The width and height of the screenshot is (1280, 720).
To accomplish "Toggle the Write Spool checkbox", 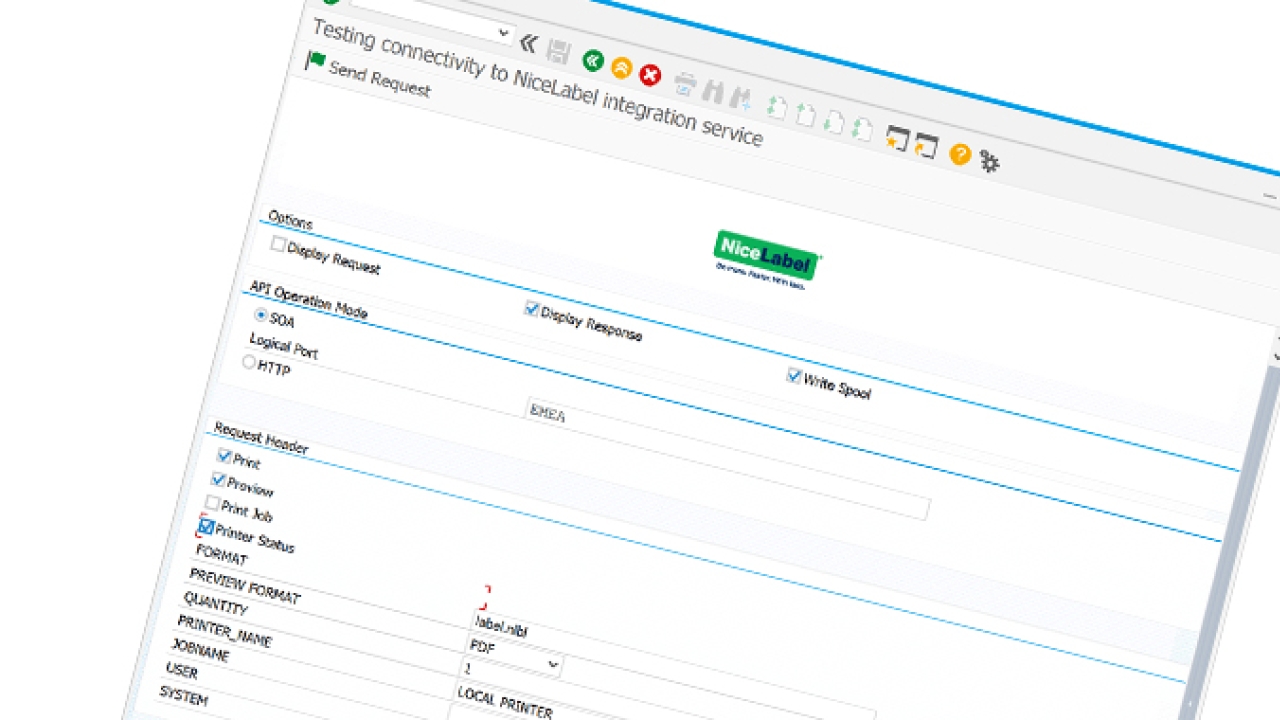I will 794,376.
